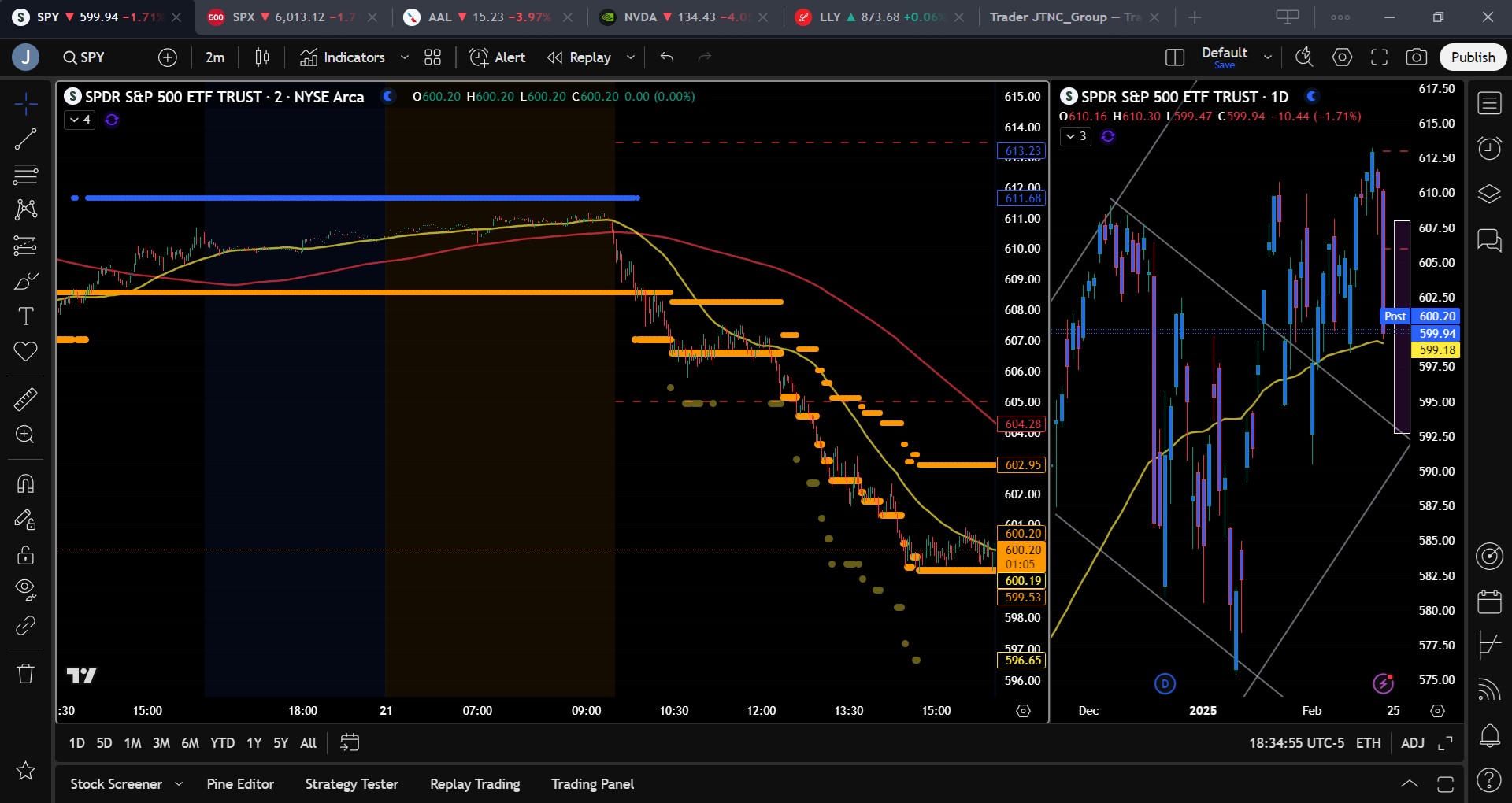This screenshot has height=803, width=1512.
Task: Open the notifications bell panel
Action: pos(1489,736)
